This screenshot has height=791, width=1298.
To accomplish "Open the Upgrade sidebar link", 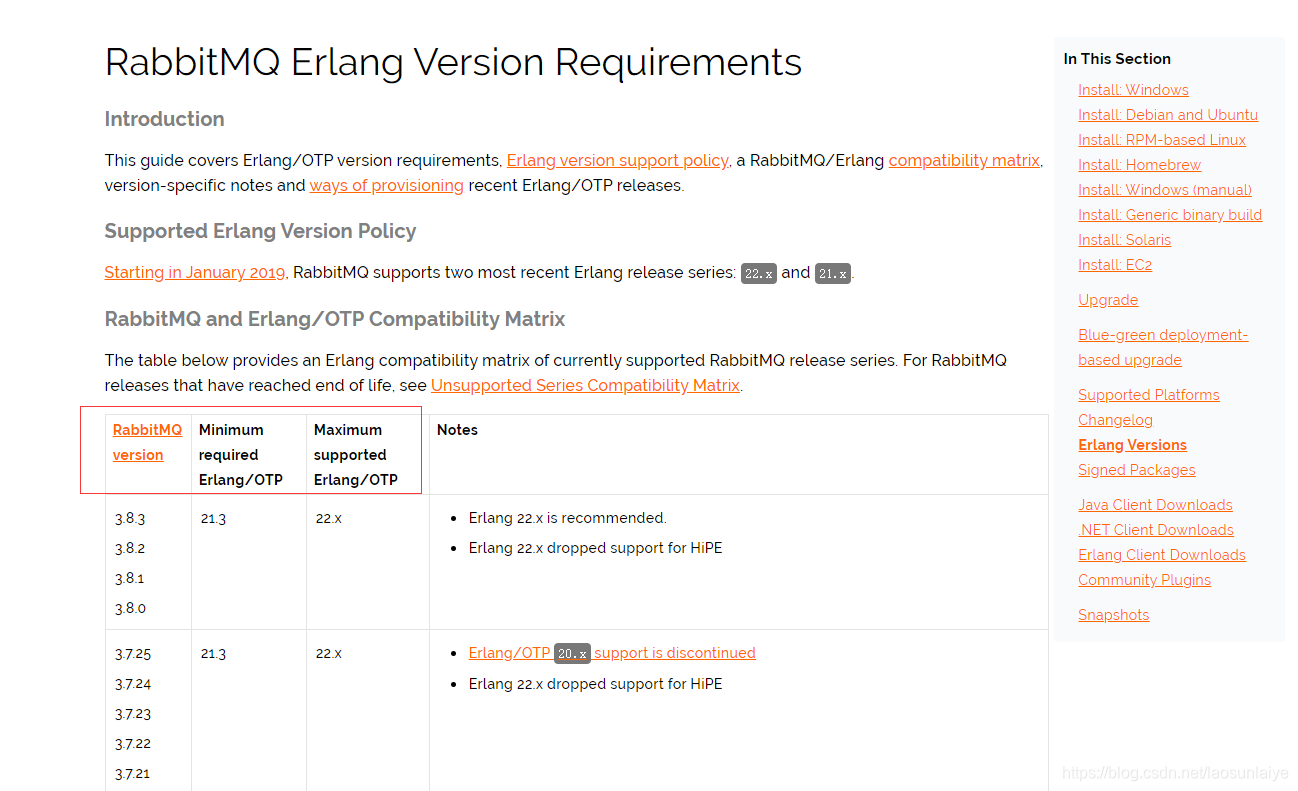I will coord(1108,300).
